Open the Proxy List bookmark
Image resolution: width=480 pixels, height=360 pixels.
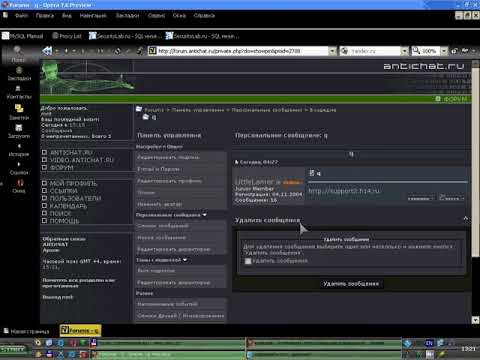(67, 36)
